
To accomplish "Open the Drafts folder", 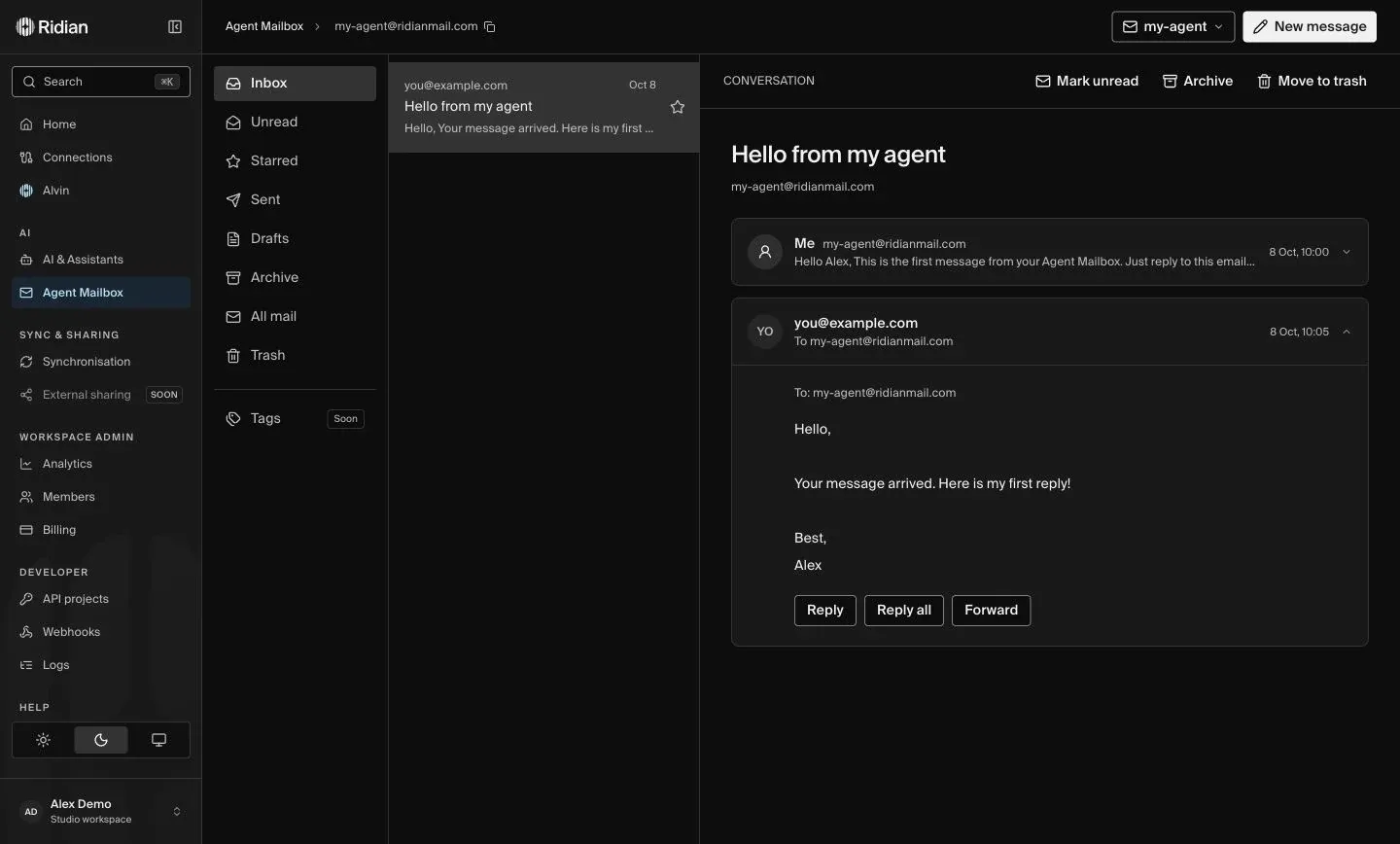I will [x=295, y=239].
